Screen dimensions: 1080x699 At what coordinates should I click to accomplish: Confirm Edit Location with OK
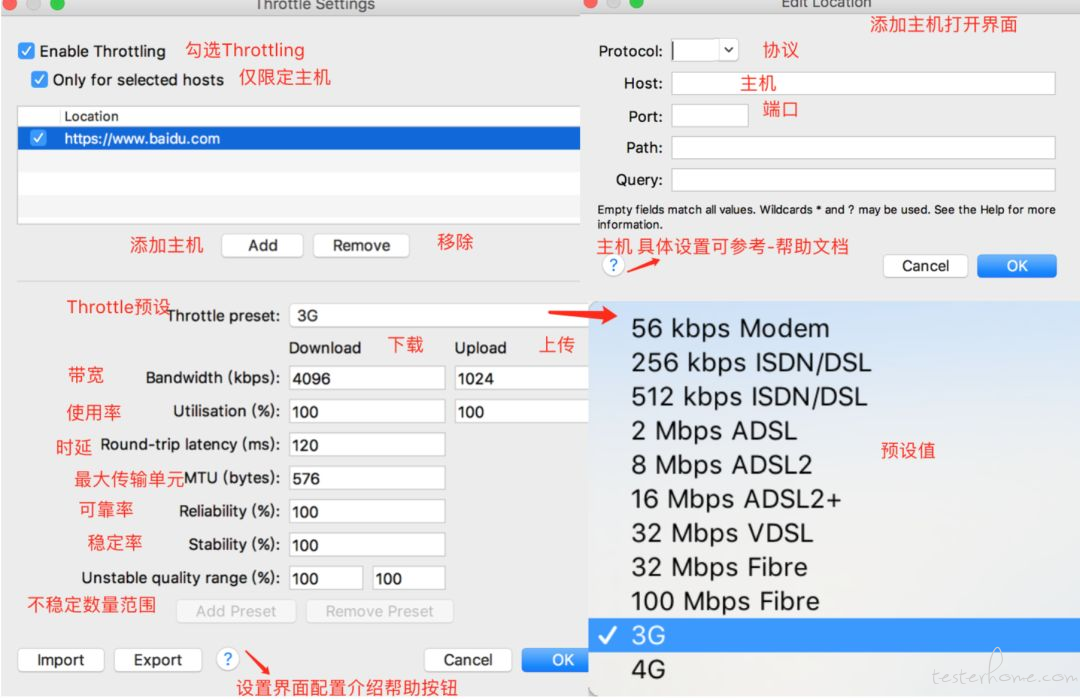[x=1017, y=266]
